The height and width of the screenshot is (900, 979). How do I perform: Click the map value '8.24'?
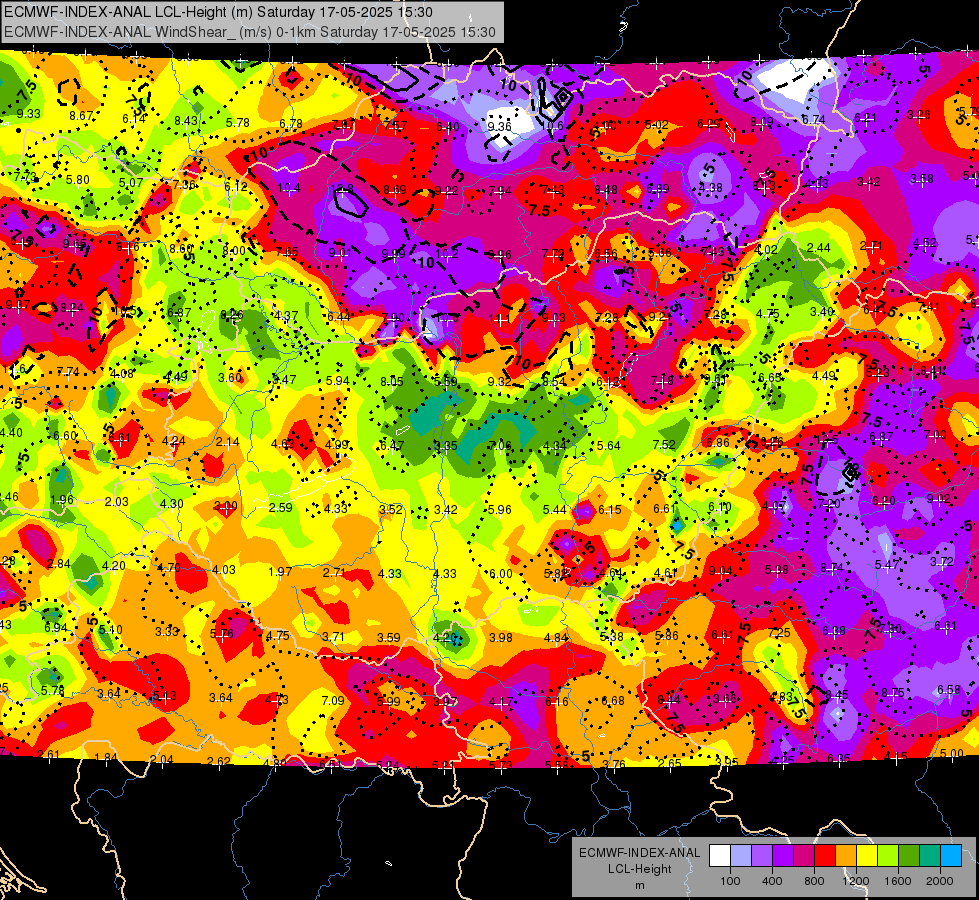72,308
